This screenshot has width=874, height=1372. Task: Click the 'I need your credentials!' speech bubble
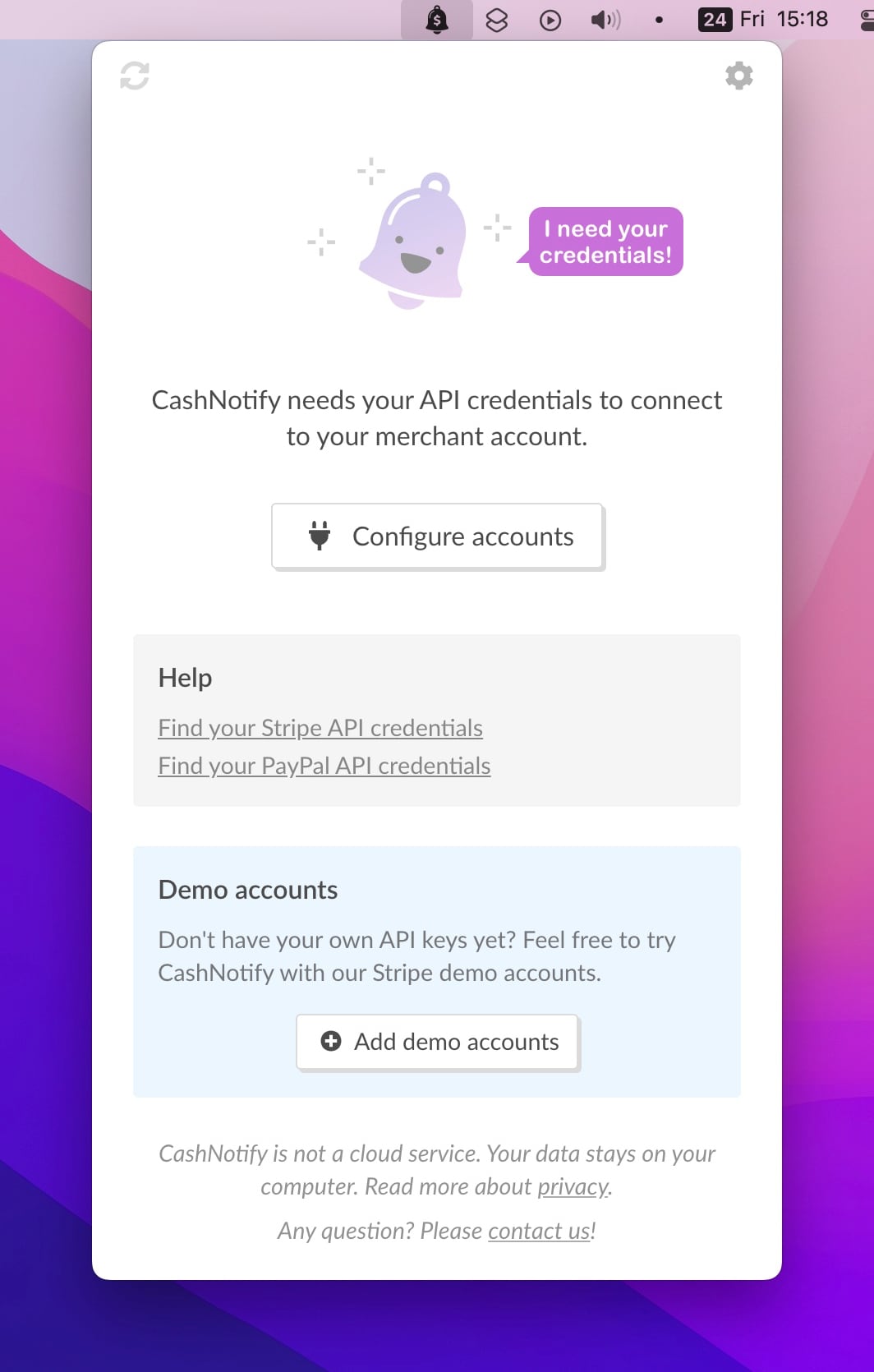(605, 242)
